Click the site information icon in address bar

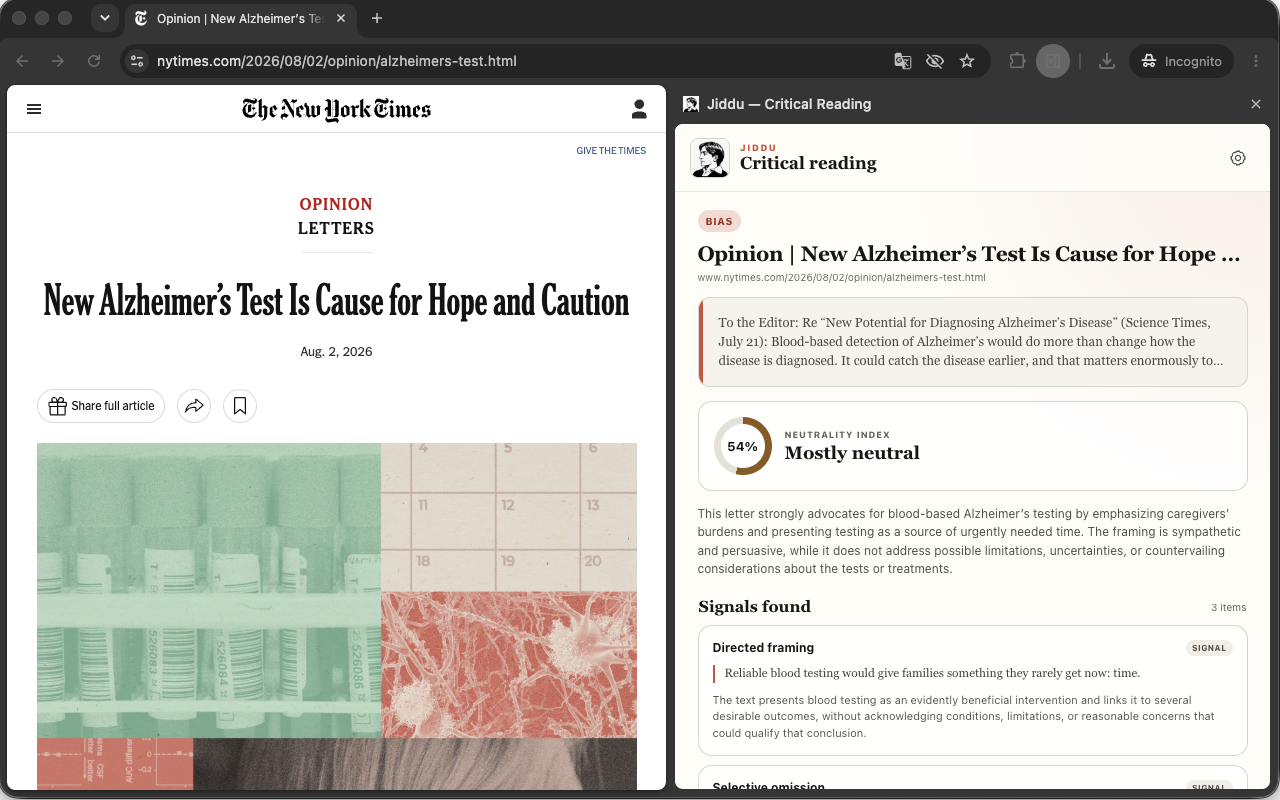(138, 61)
